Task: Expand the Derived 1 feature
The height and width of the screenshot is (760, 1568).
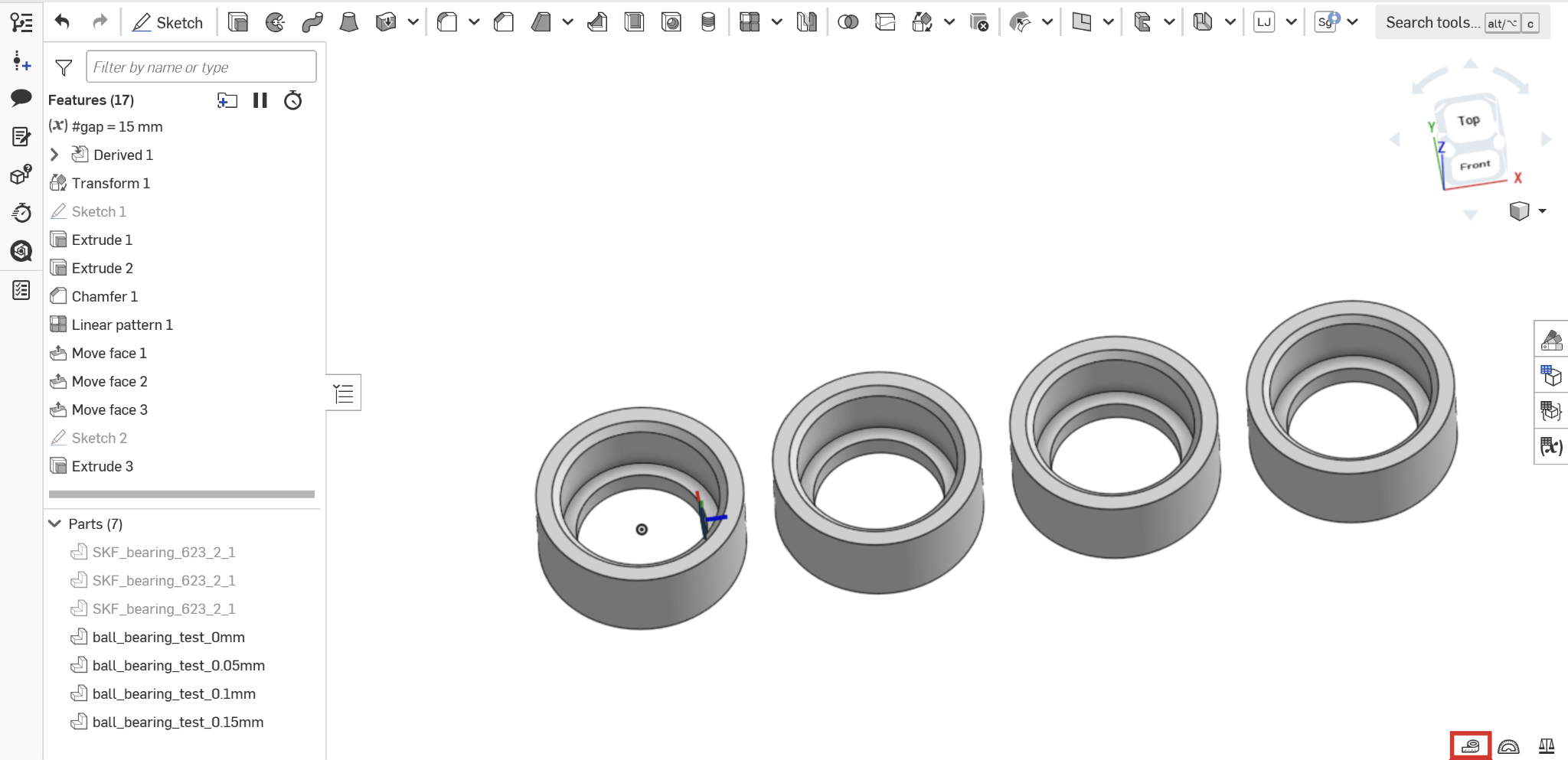Action: 54,155
